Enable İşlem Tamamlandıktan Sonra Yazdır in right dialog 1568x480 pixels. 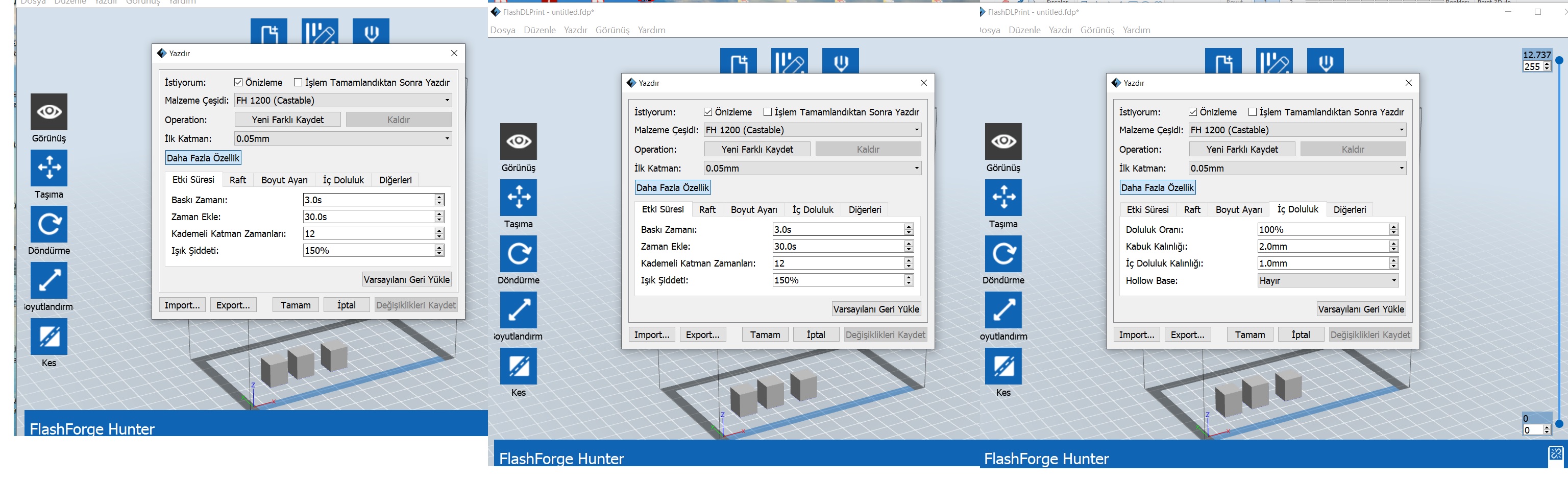(1253, 112)
